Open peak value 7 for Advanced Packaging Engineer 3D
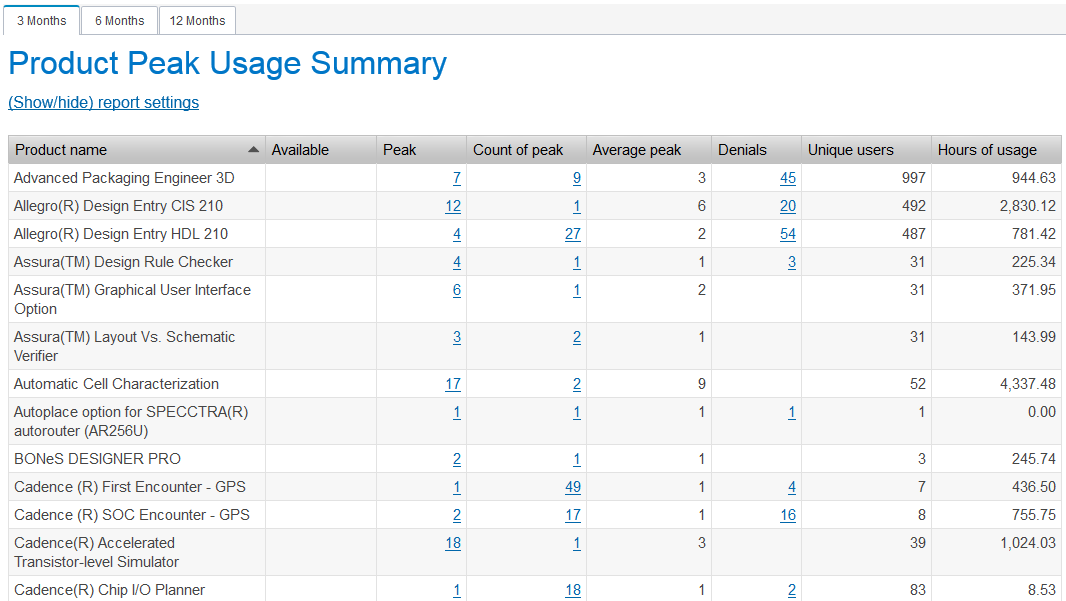The height and width of the screenshot is (601, 1066). tap(456, 178)
